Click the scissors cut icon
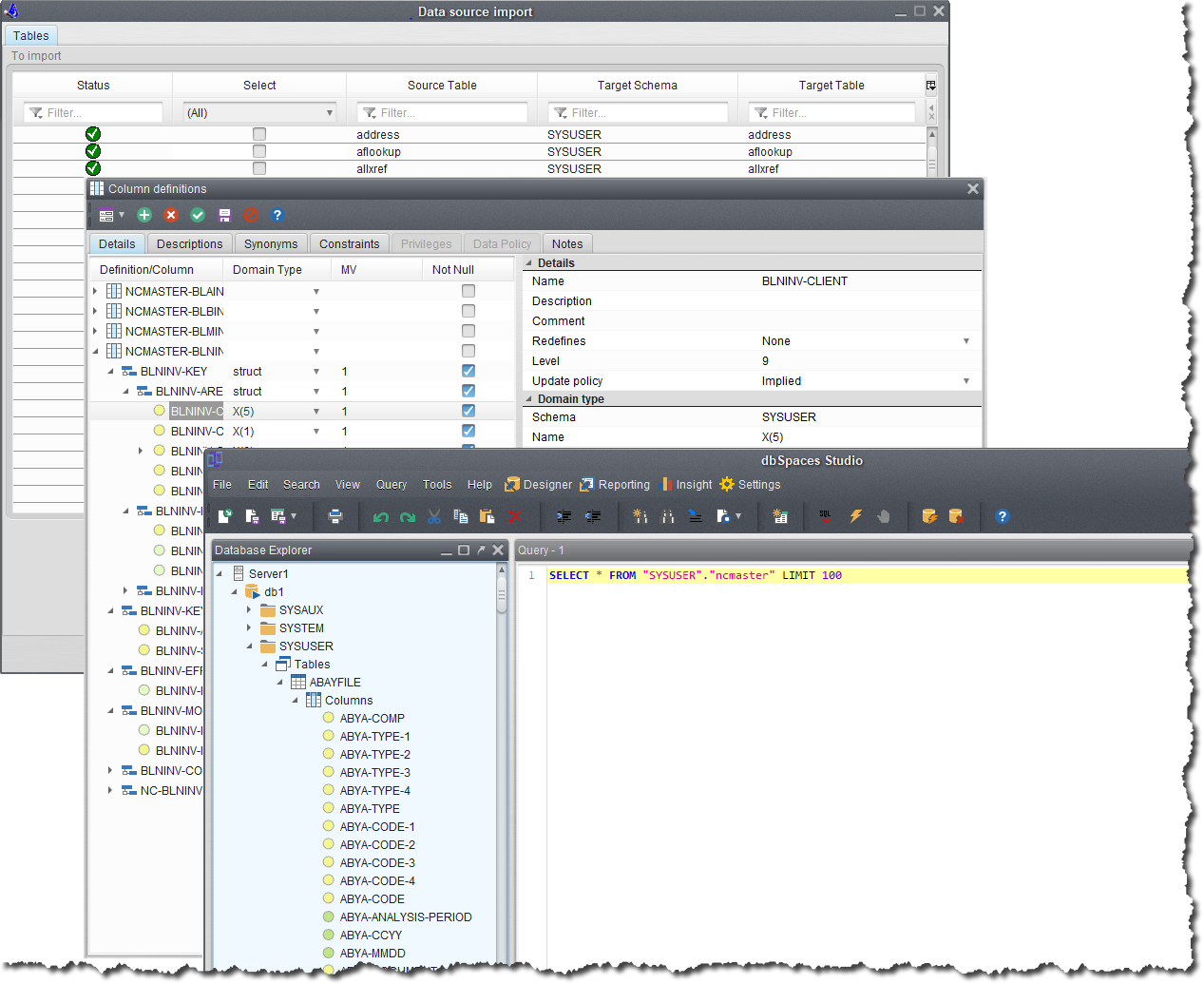This screenshot has height=984, width=1204. tap(434, 516)
